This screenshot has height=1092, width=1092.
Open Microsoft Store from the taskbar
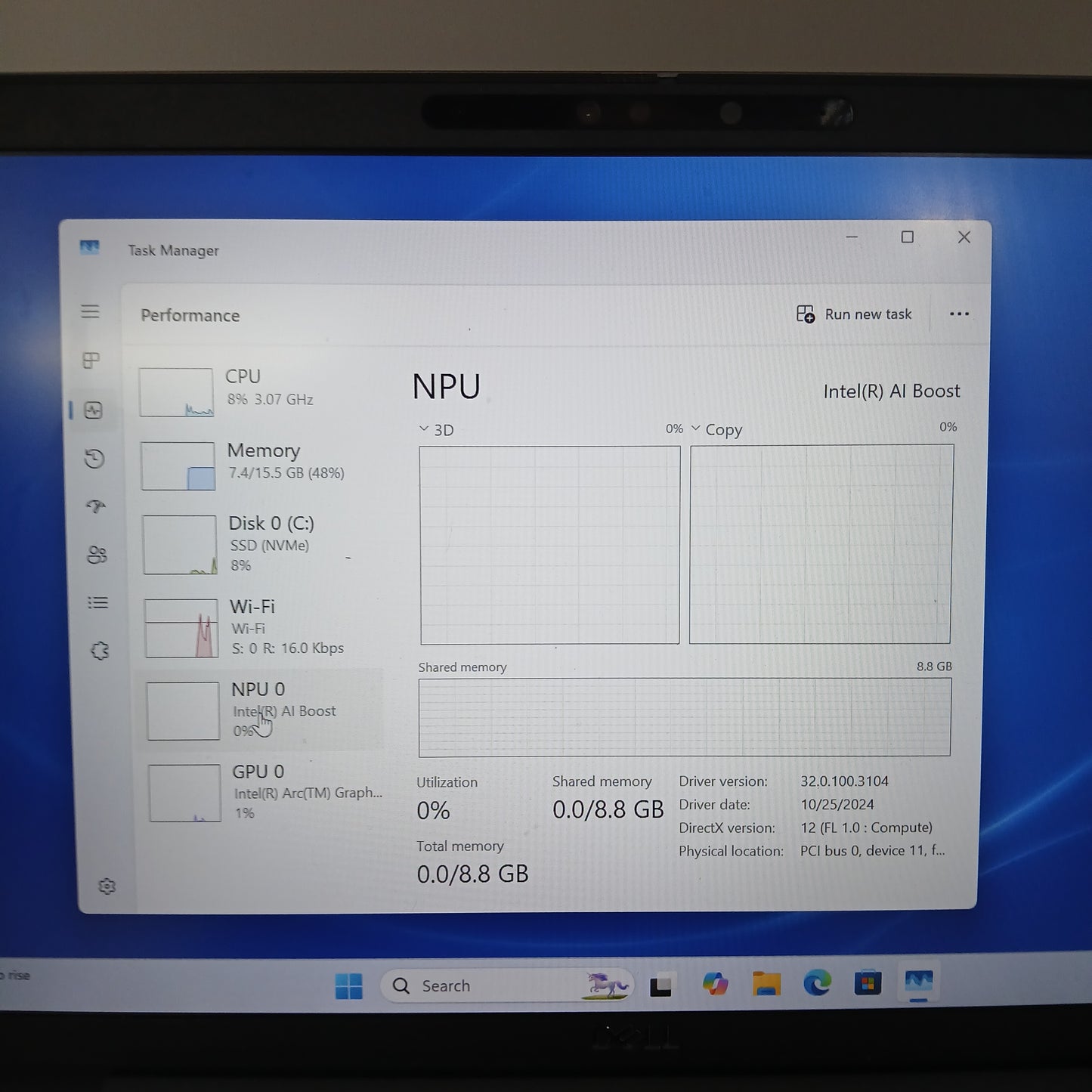[868, 982]
